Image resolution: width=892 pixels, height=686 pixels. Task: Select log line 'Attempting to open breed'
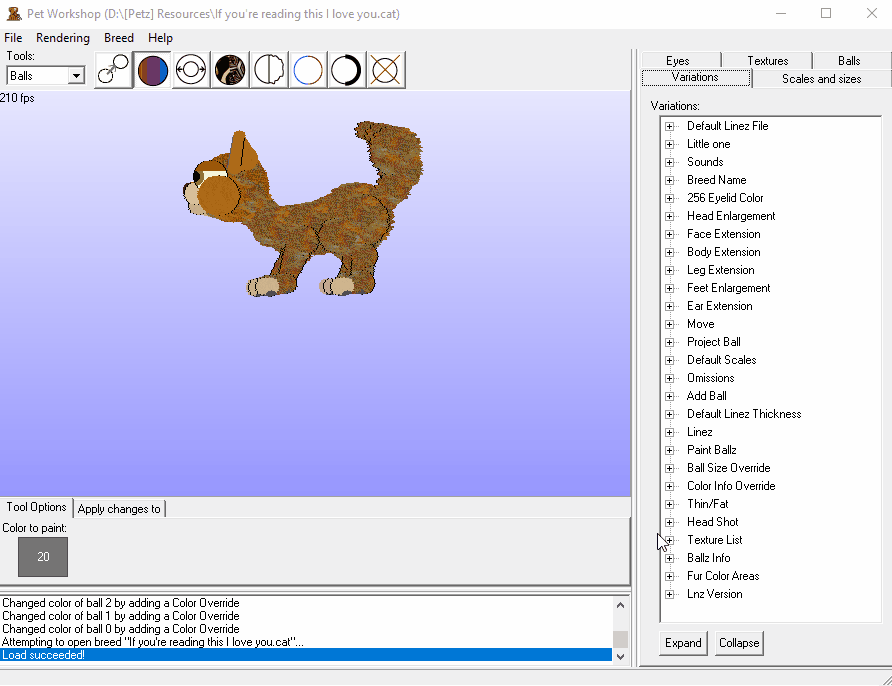click(306, 642)
